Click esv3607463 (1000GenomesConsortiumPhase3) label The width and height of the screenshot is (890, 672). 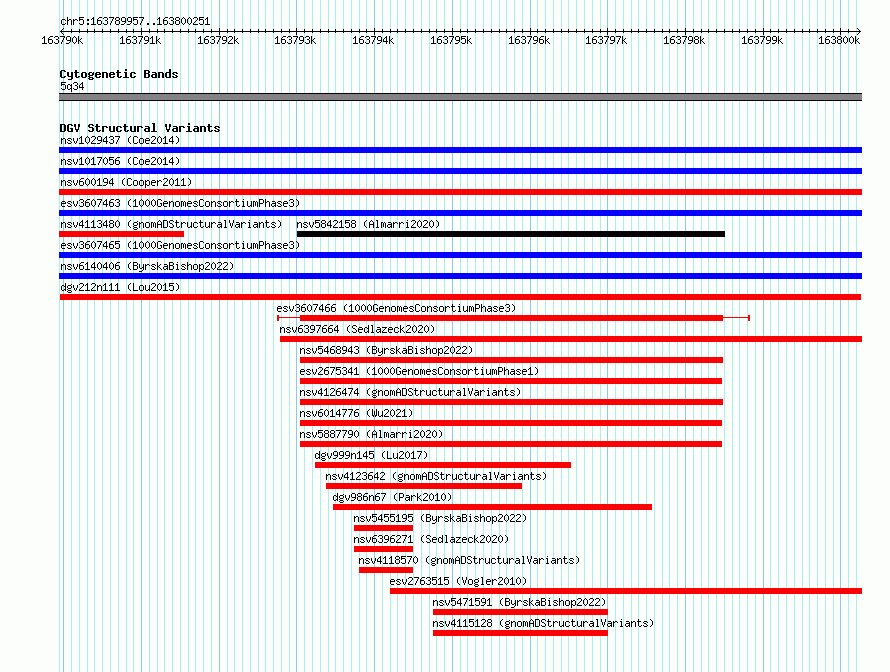[x=180, y=203]
